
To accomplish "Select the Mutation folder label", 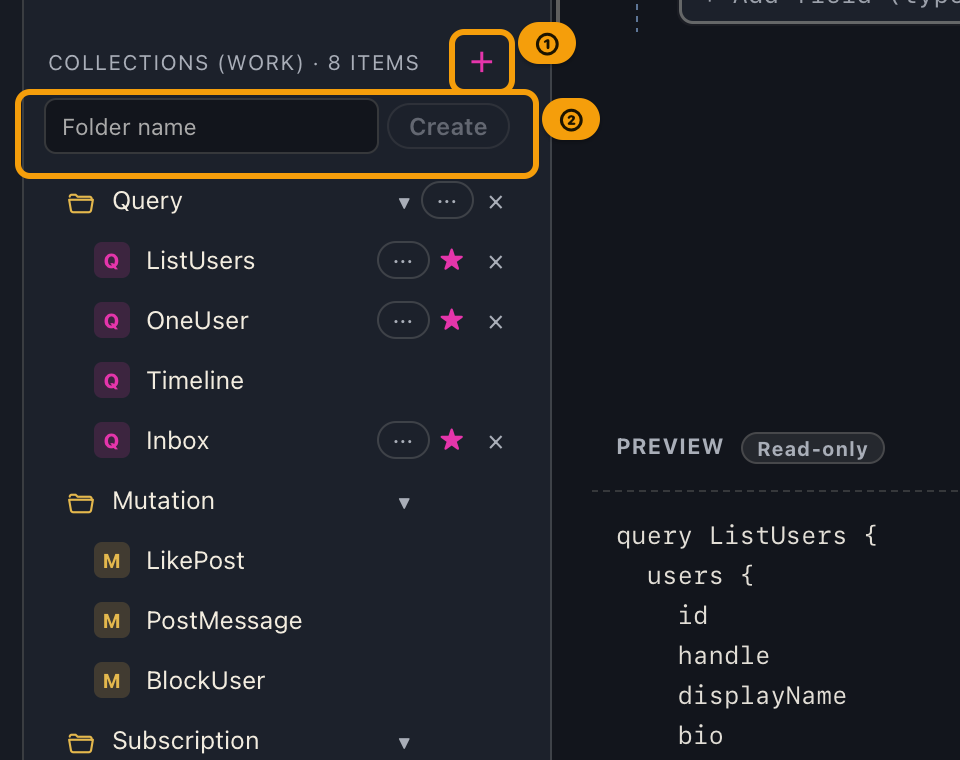I will coord(163,501).
